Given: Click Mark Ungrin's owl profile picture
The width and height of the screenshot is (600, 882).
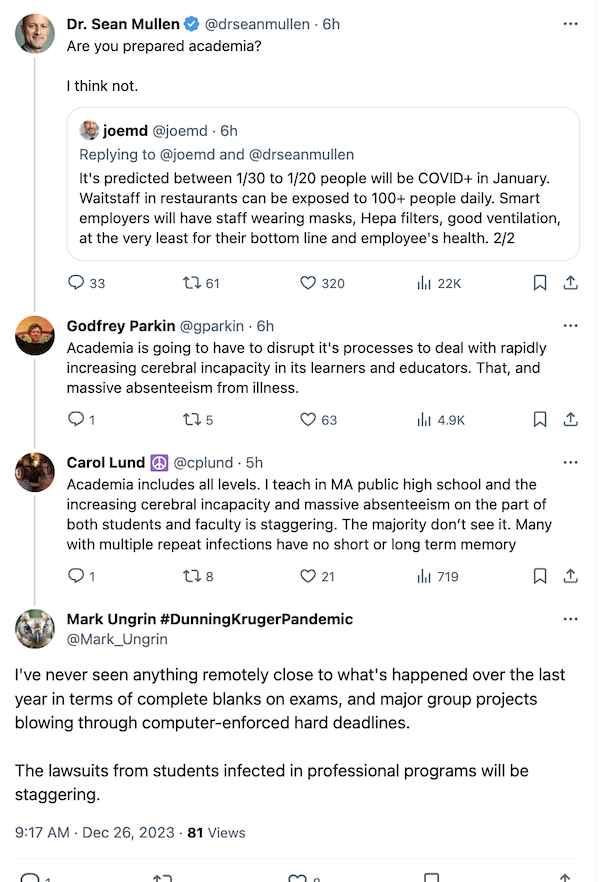Looking at the screenshot, I should [35, 629].
